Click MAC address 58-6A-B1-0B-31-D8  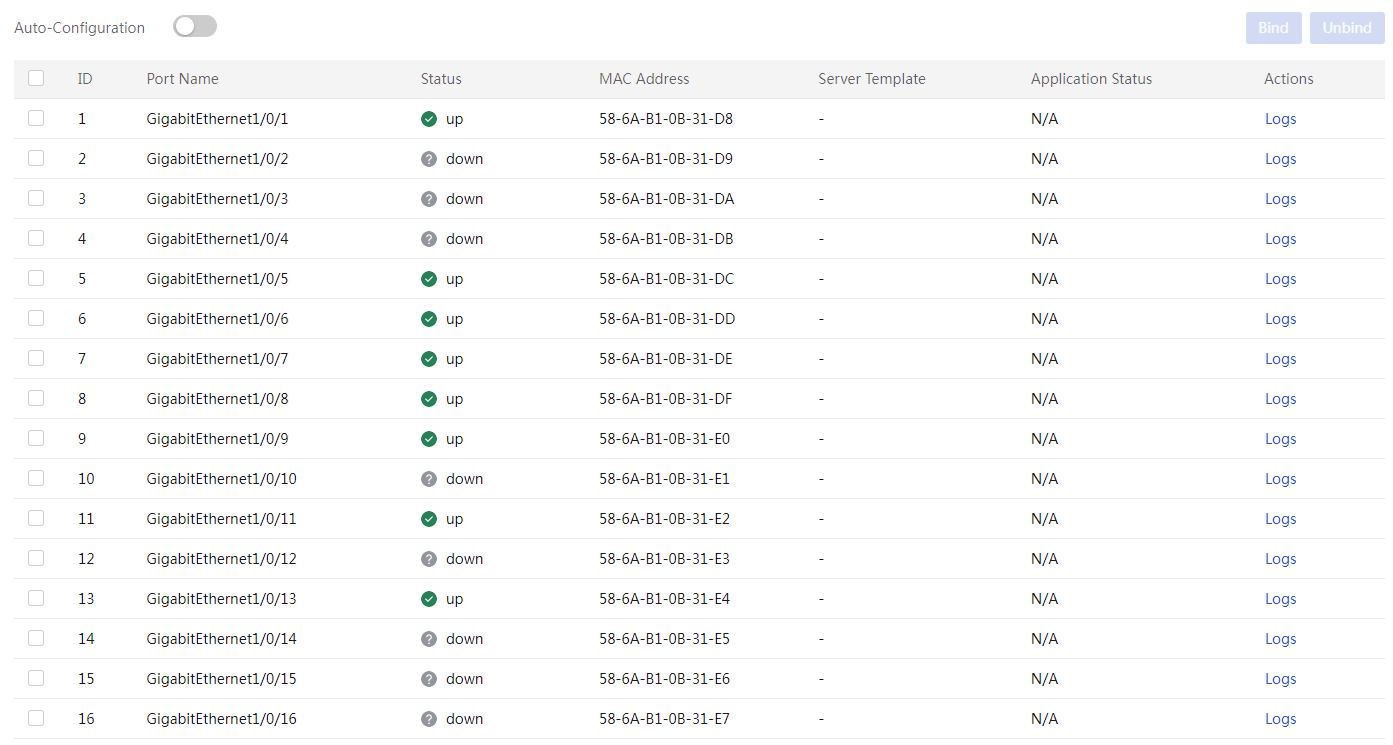[666, 119]
